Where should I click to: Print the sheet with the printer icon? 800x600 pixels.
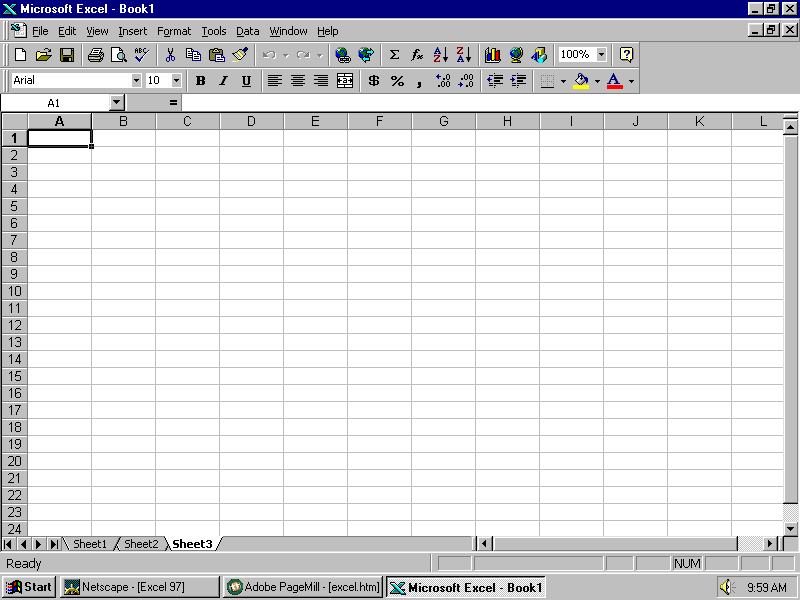click(95, 55)
